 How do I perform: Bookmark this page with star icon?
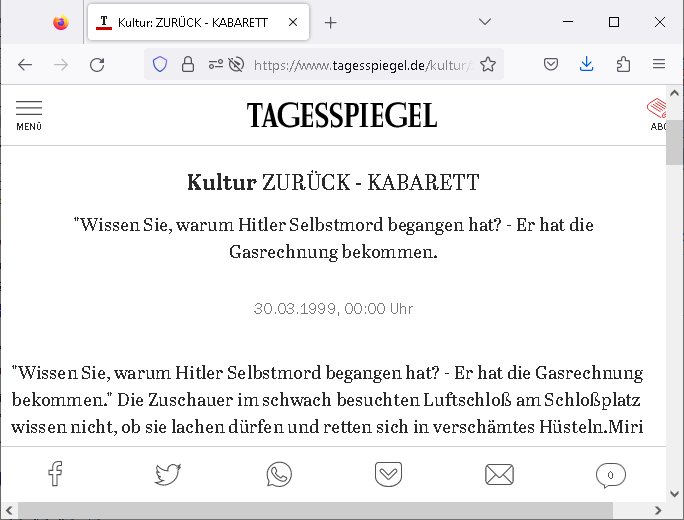tap(488, 65)
